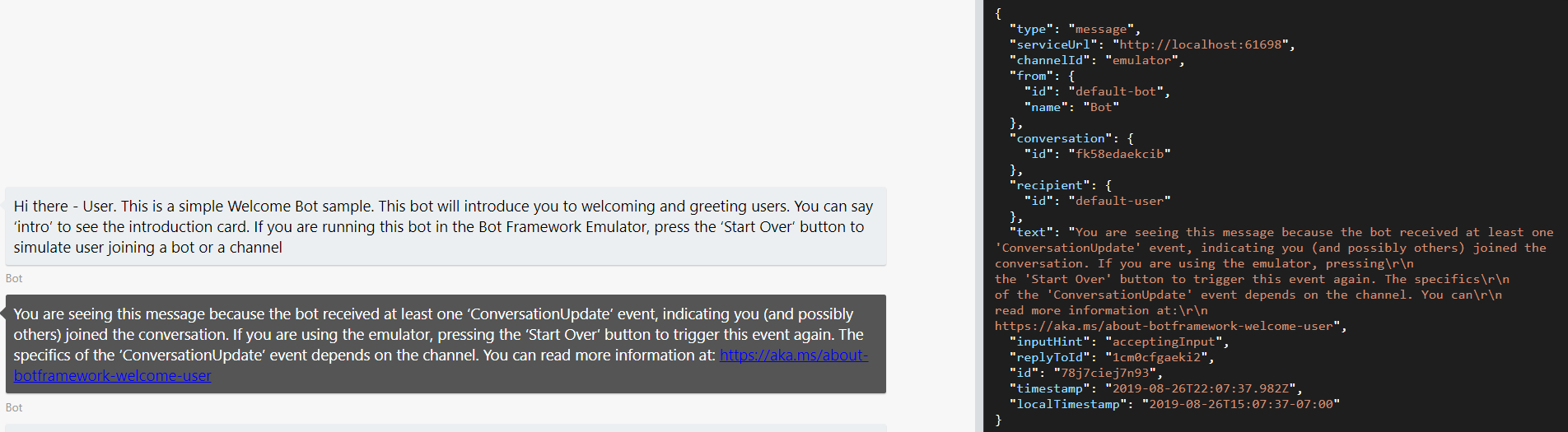Click the "name": "Bot" line
The width and height of the screenshot is (1568, 432).
point(1071,107)
